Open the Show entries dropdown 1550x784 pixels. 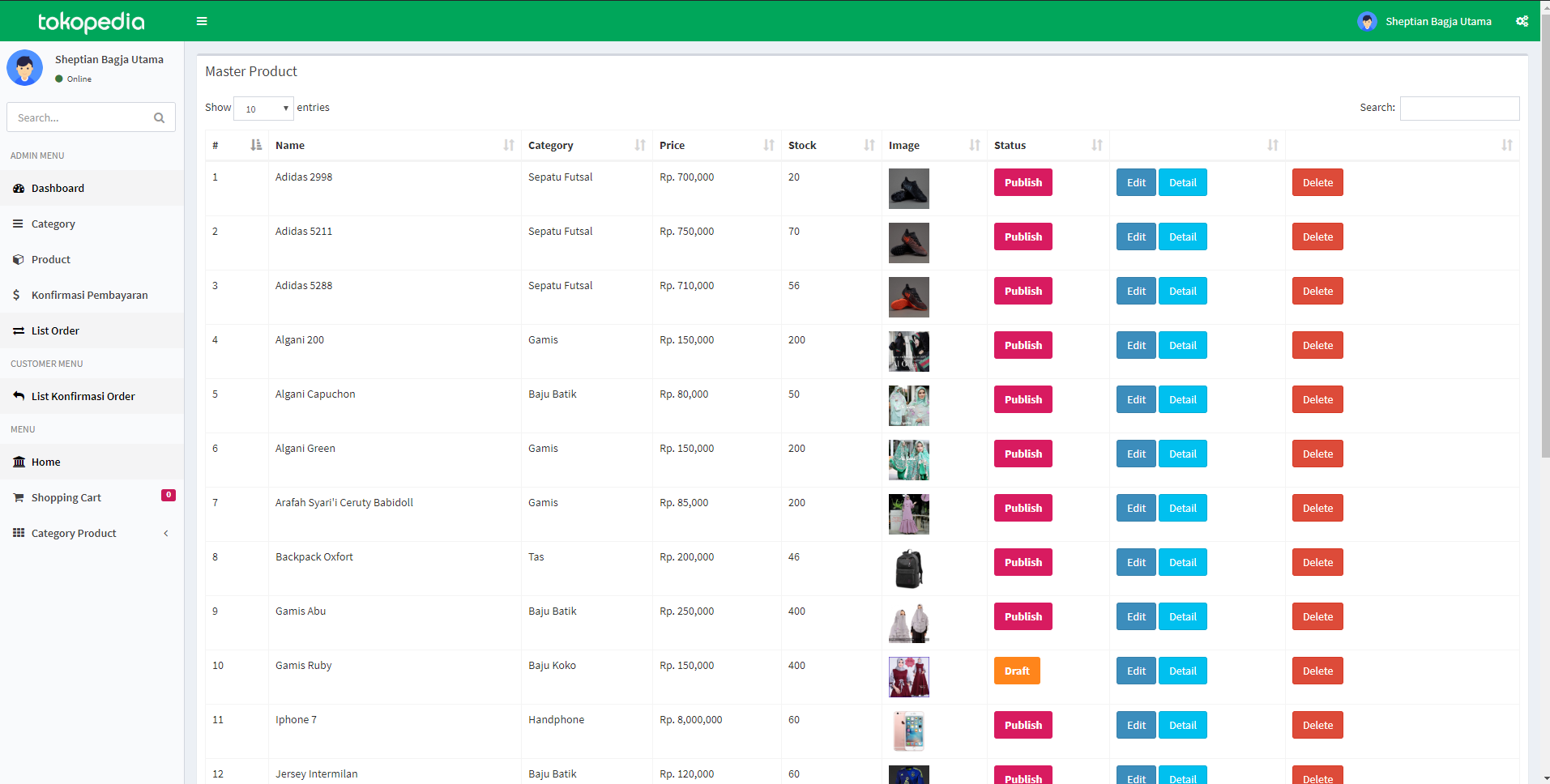click(263, 108)
